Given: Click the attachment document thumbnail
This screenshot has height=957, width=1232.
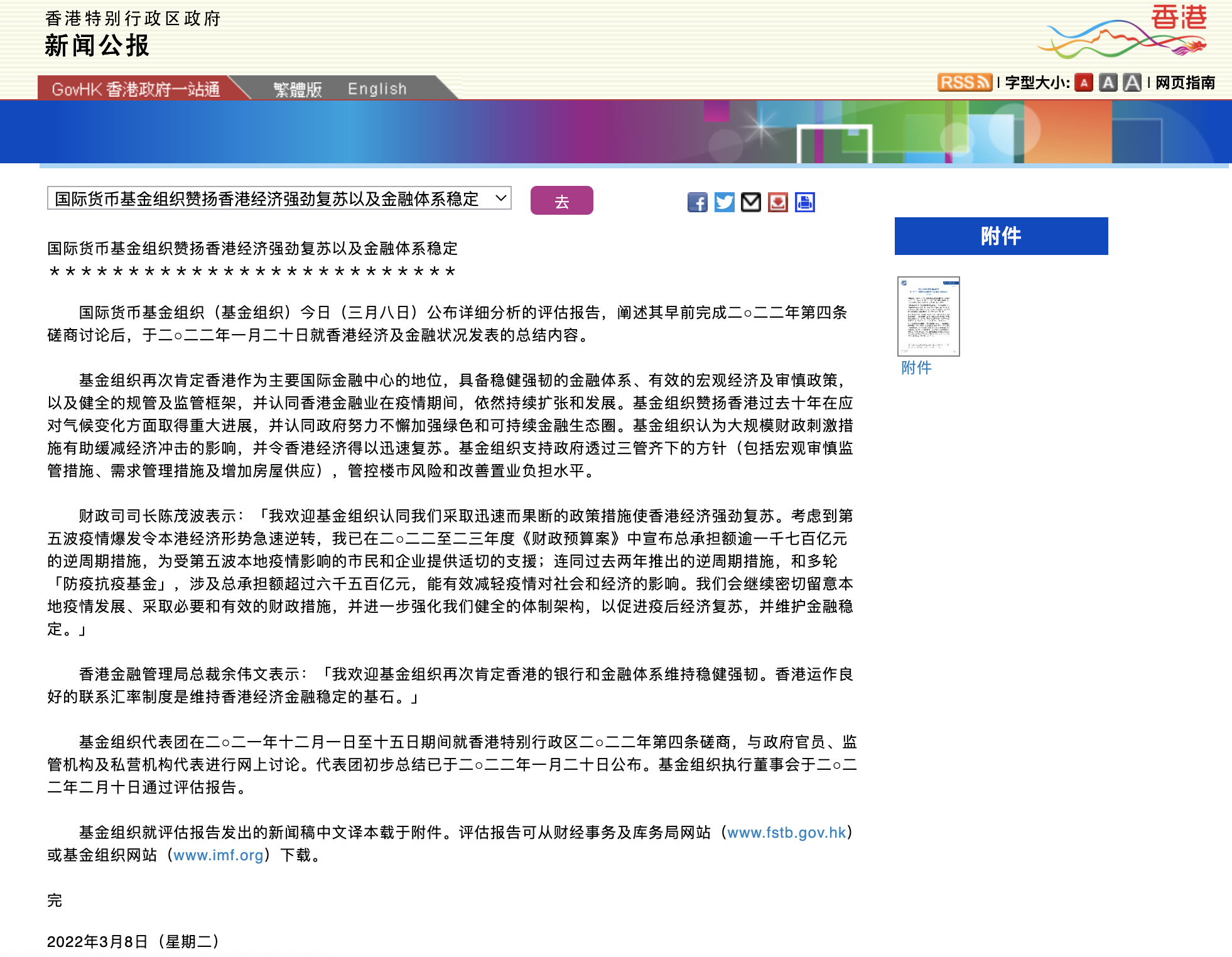Looking at the screenshot, I should (x=929, y=318).
